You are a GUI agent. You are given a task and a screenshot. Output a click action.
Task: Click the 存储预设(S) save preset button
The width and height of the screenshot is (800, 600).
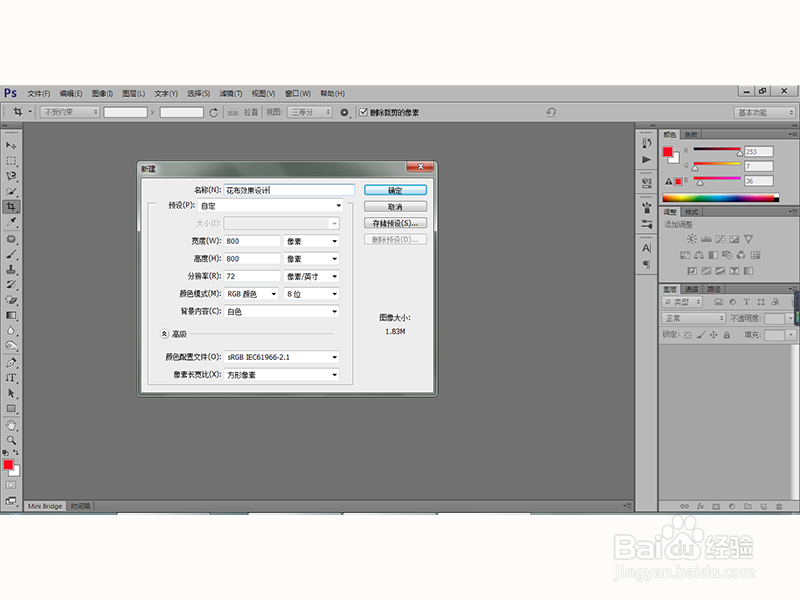coord(395,223)
